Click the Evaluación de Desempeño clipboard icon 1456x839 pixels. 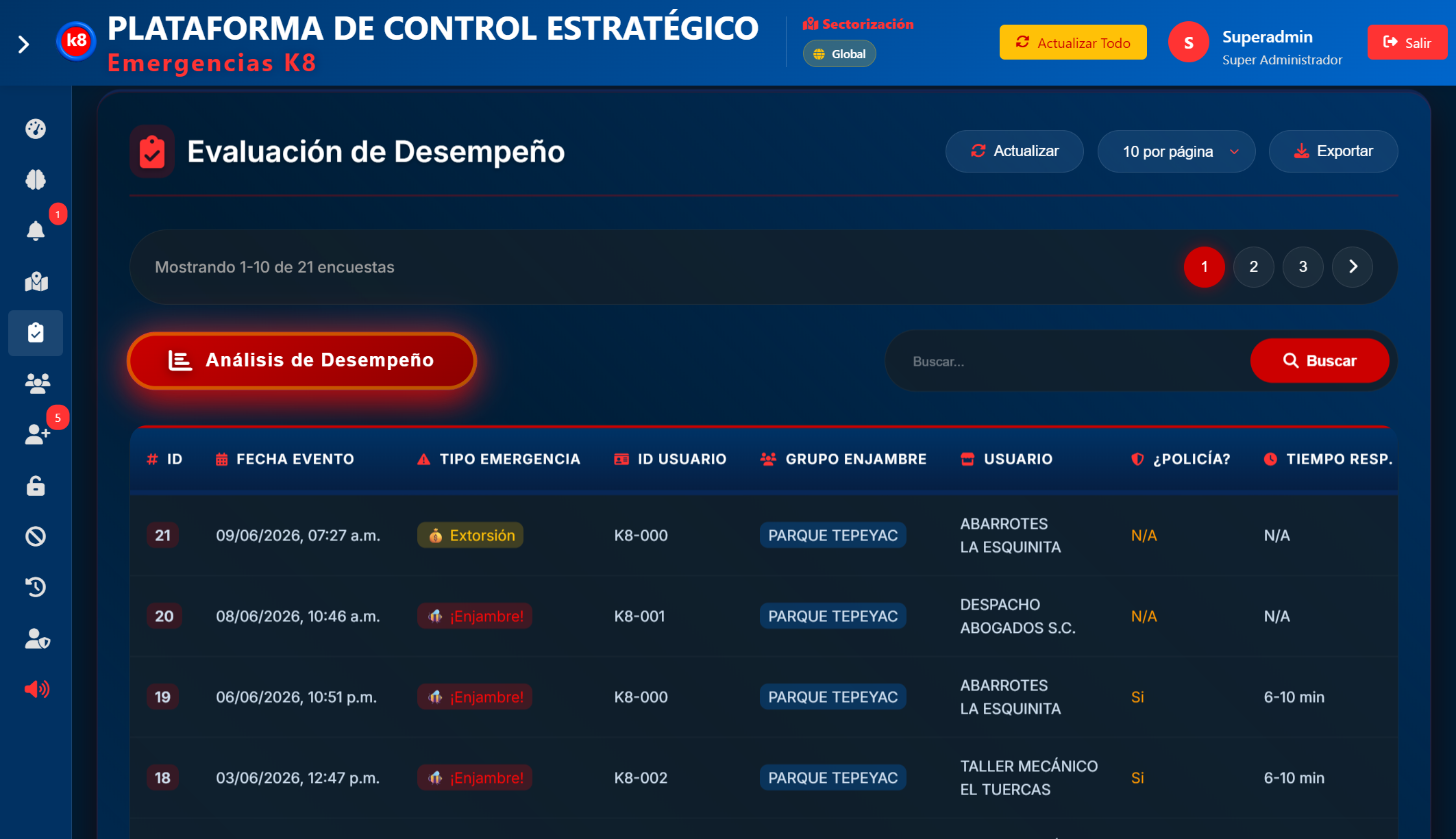(152, 151)
